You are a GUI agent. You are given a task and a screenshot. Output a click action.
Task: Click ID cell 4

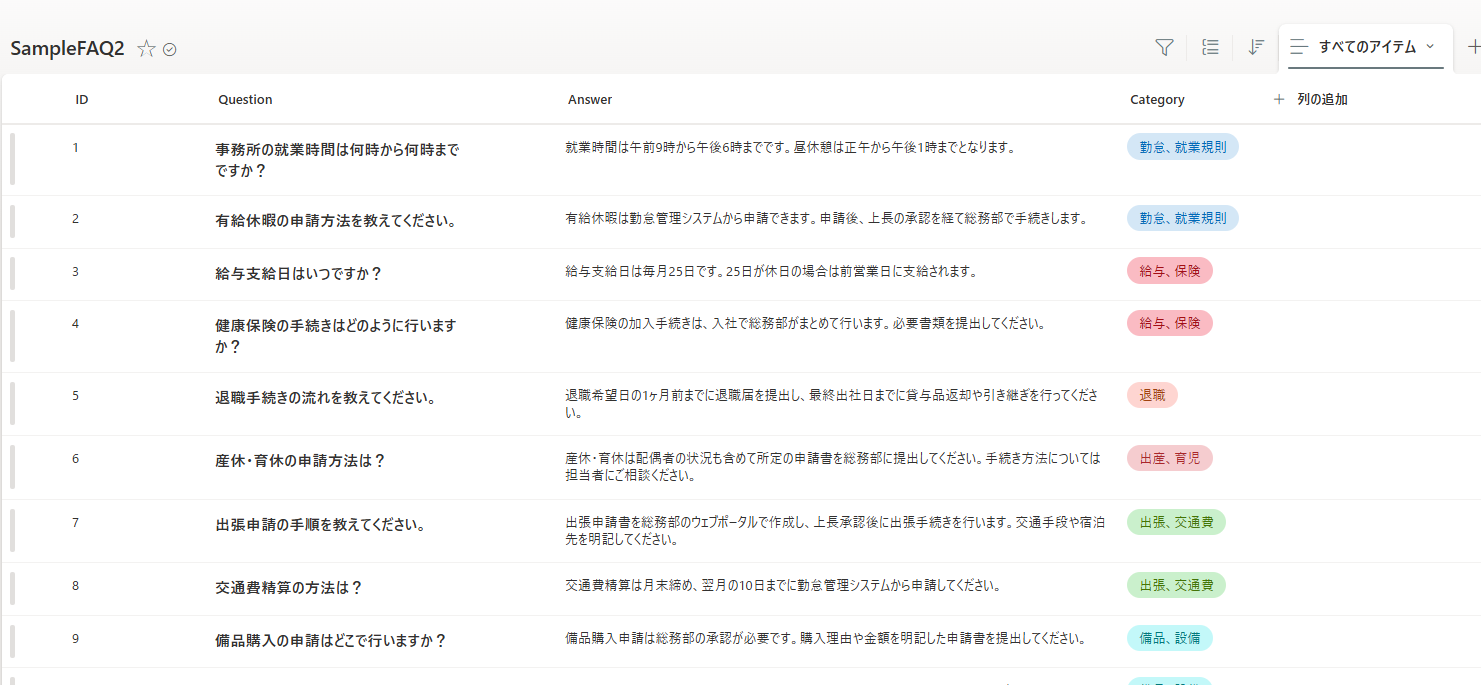75,324
